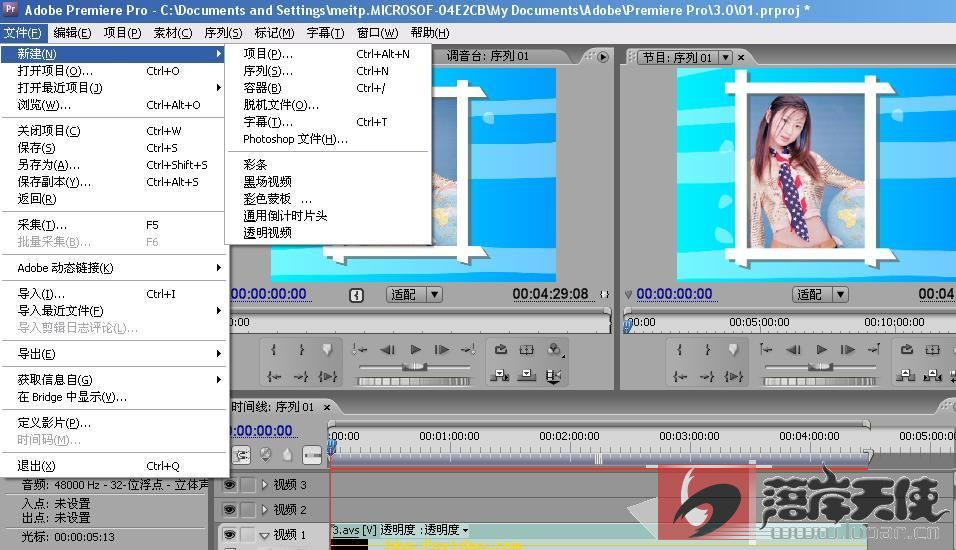Go to In point in Source monitor

point(274,377)
